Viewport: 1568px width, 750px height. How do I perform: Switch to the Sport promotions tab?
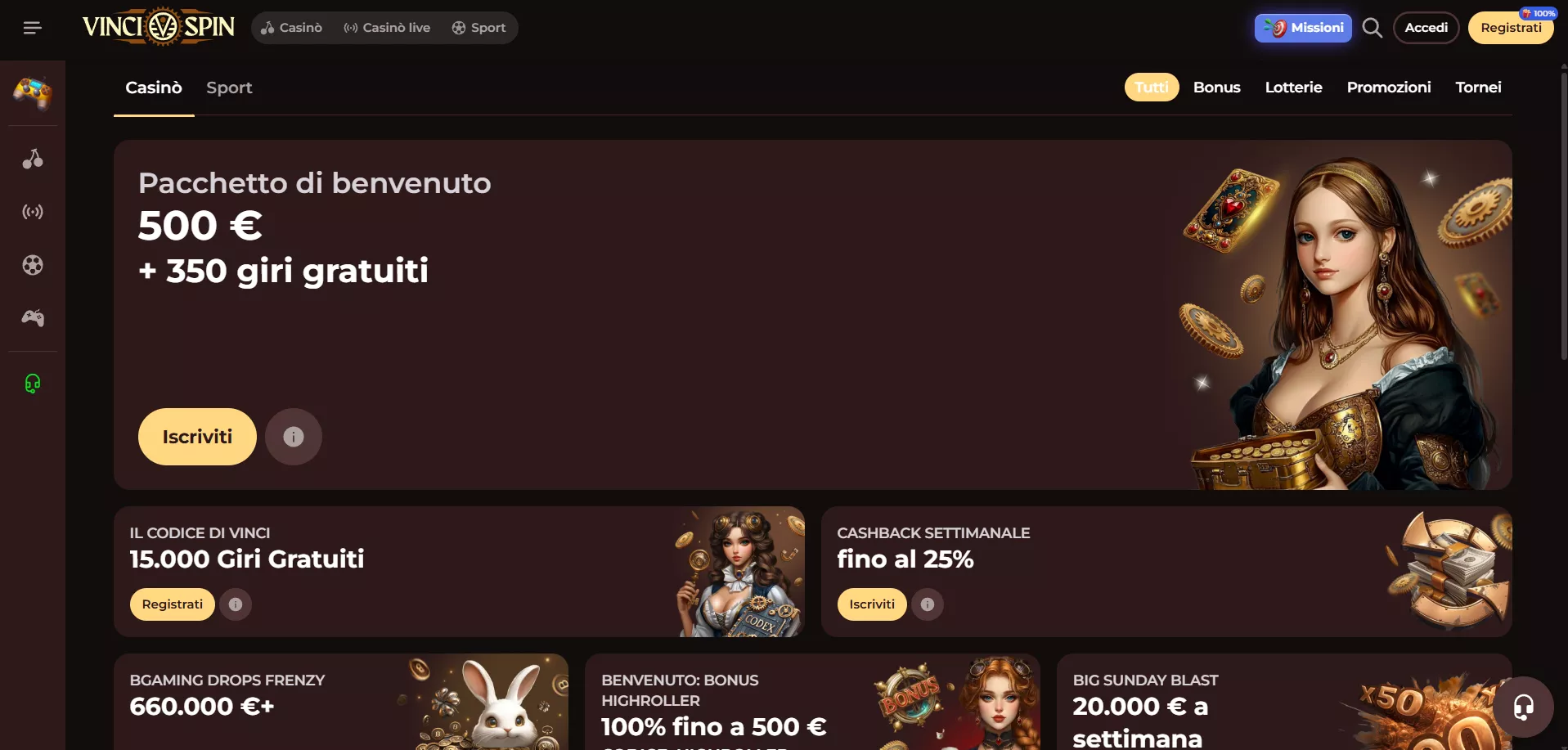tap(229, 88)
